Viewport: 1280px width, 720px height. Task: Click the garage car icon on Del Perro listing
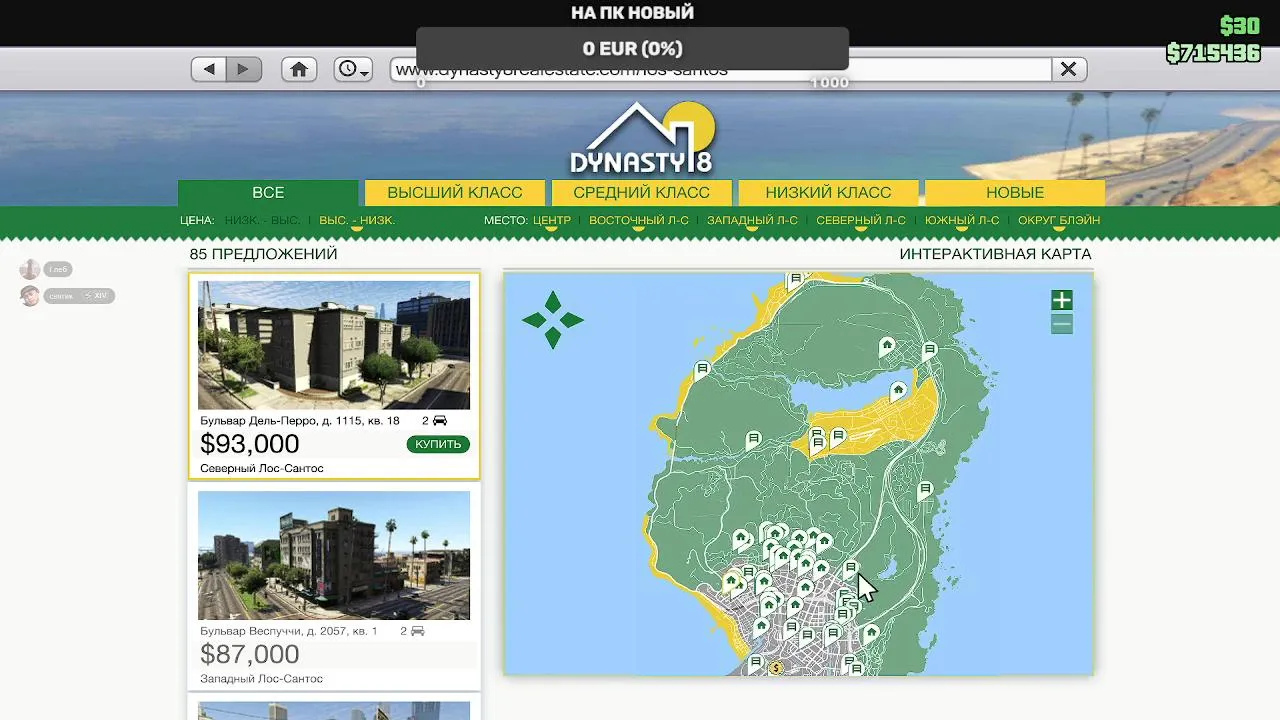coord(440,421)
